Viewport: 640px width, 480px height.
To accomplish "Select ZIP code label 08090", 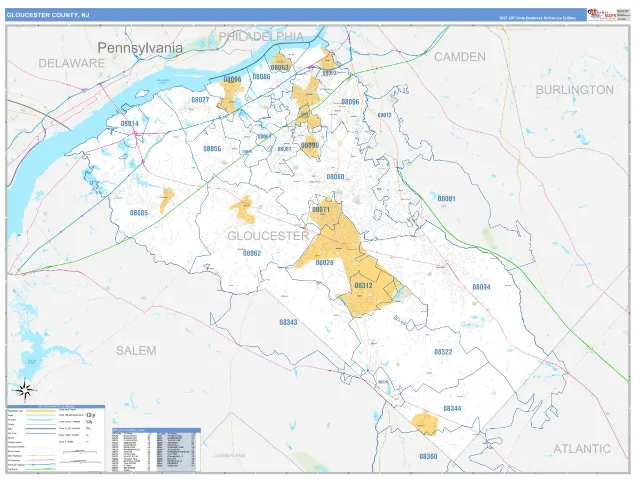I will (310, 145).
